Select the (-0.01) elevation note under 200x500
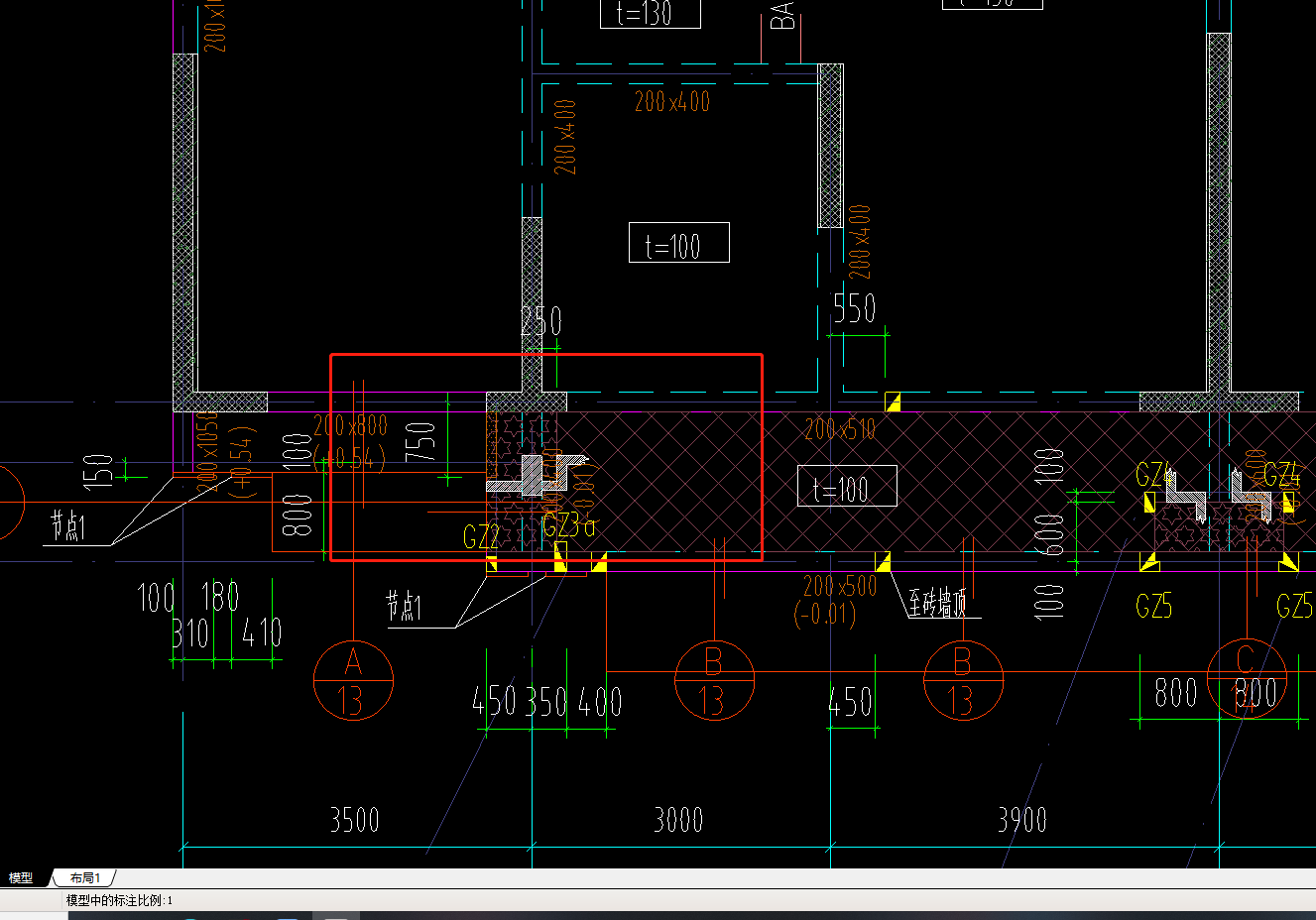 click(825, 614)
